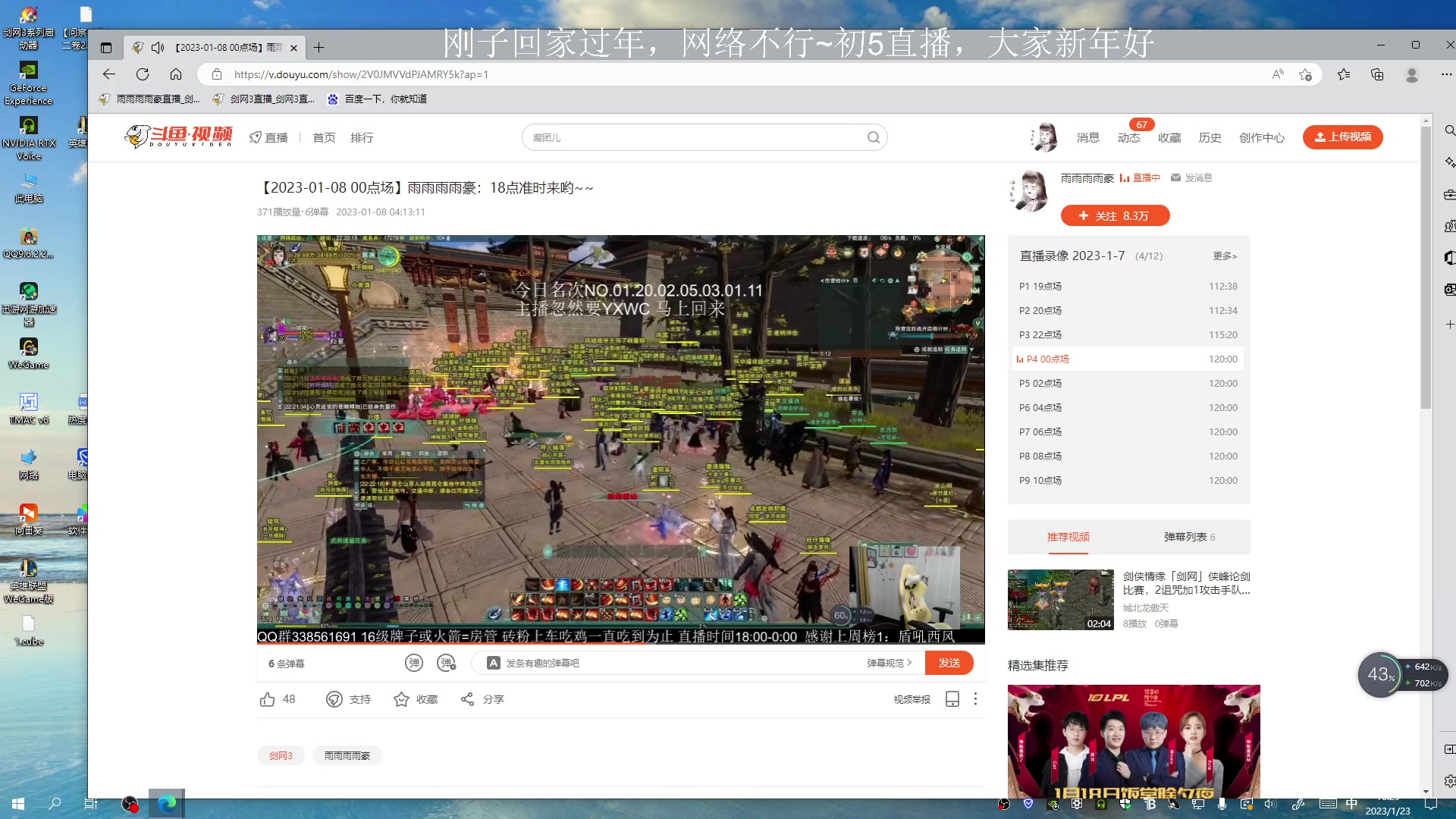The width and height of the screenshot is (1456, 819).
Task: Click 视频举报 report video link
Action: pos(912,699)
